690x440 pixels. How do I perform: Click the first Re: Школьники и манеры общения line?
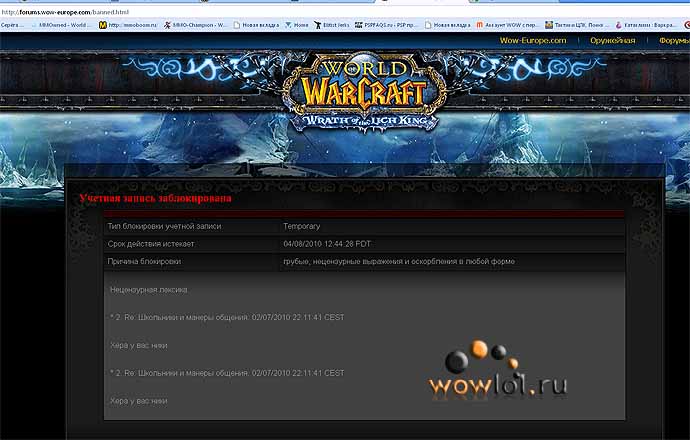[227, 317]
